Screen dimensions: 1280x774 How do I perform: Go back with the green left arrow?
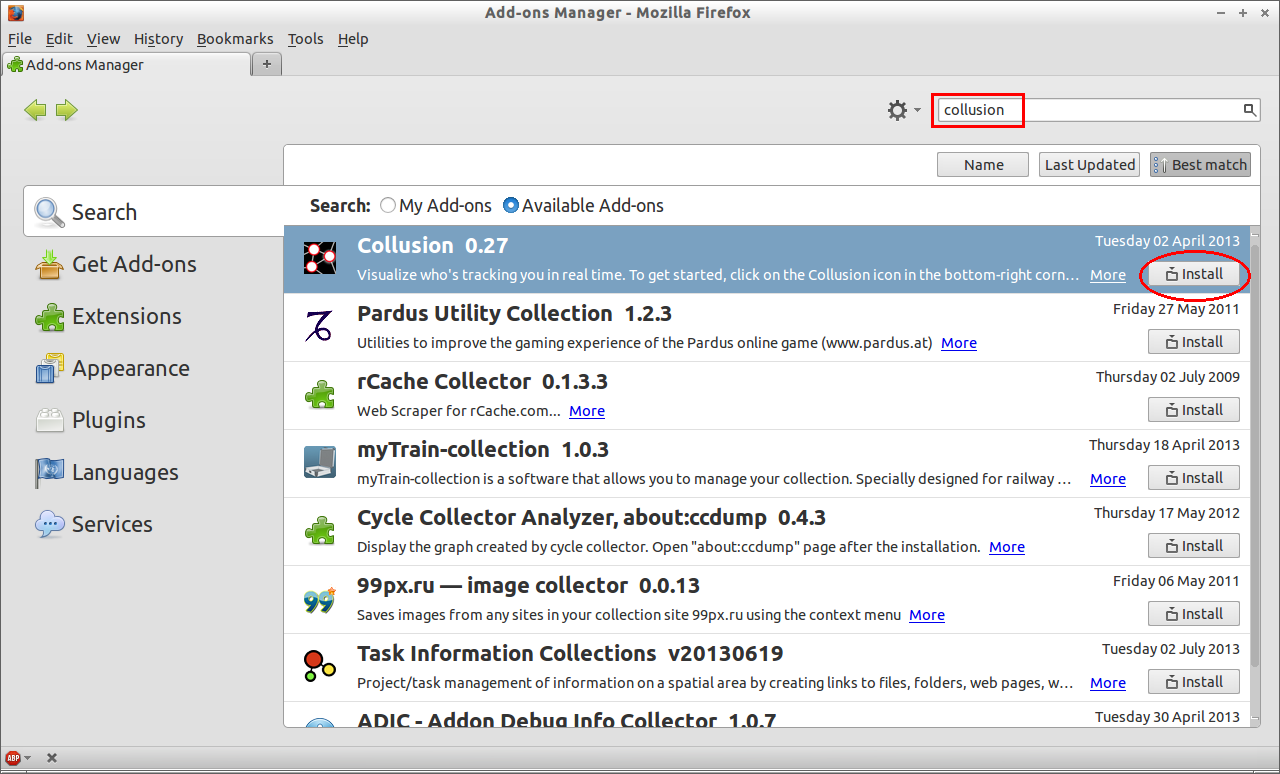coord(35,110)
